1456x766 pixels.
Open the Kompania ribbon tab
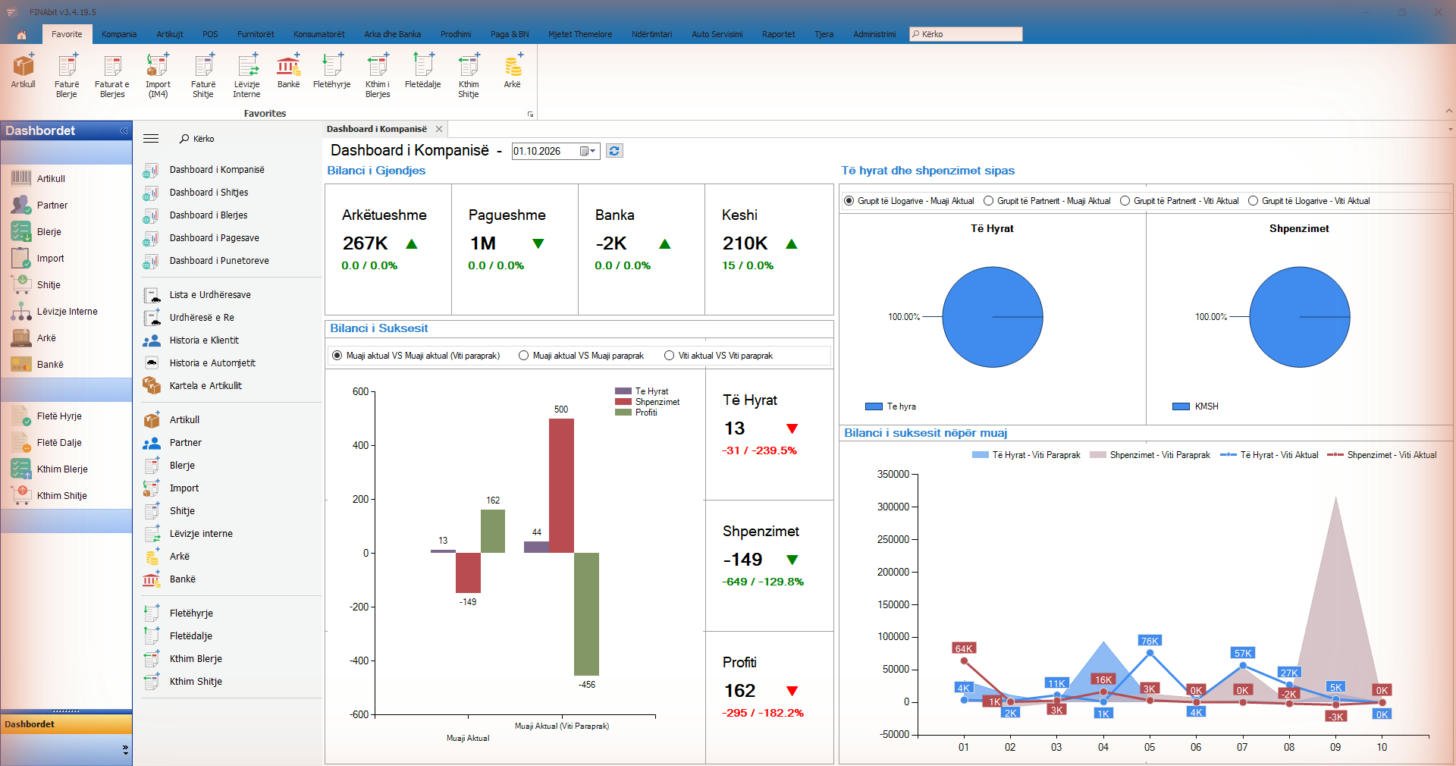point(119,34)
